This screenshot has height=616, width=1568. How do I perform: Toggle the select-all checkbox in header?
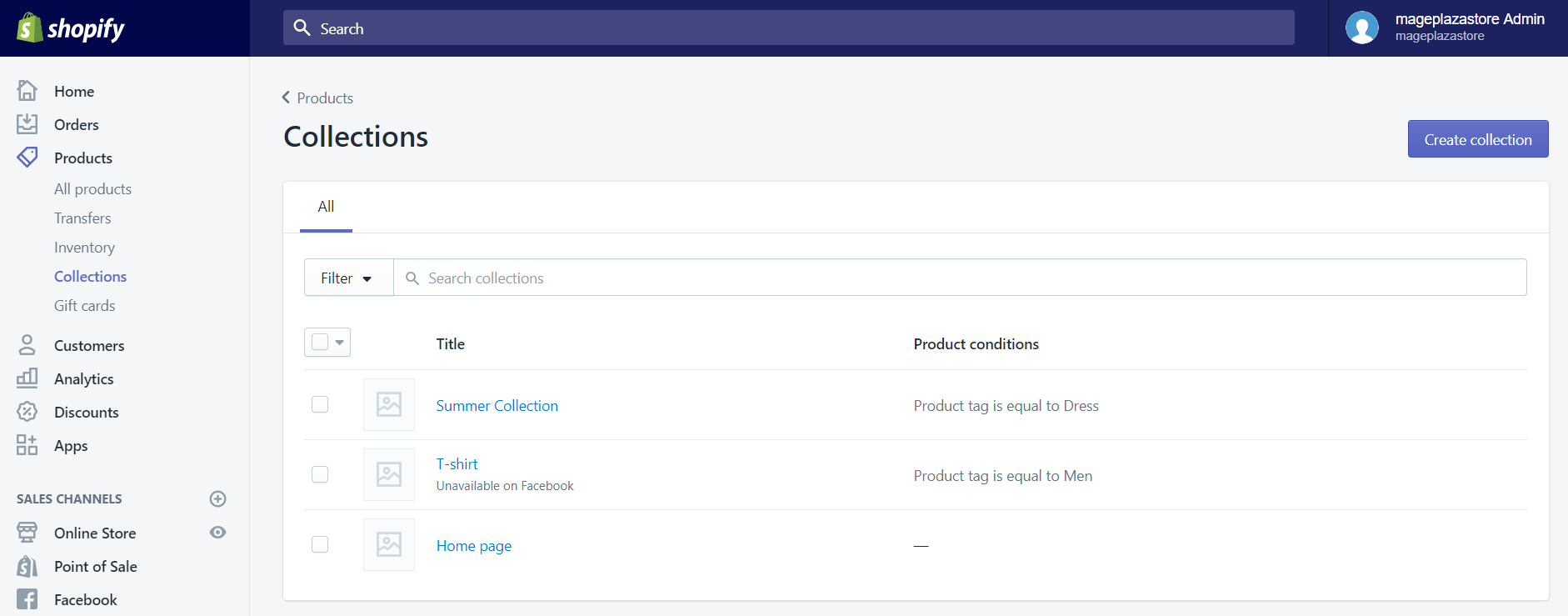click(x=320, y=342)
